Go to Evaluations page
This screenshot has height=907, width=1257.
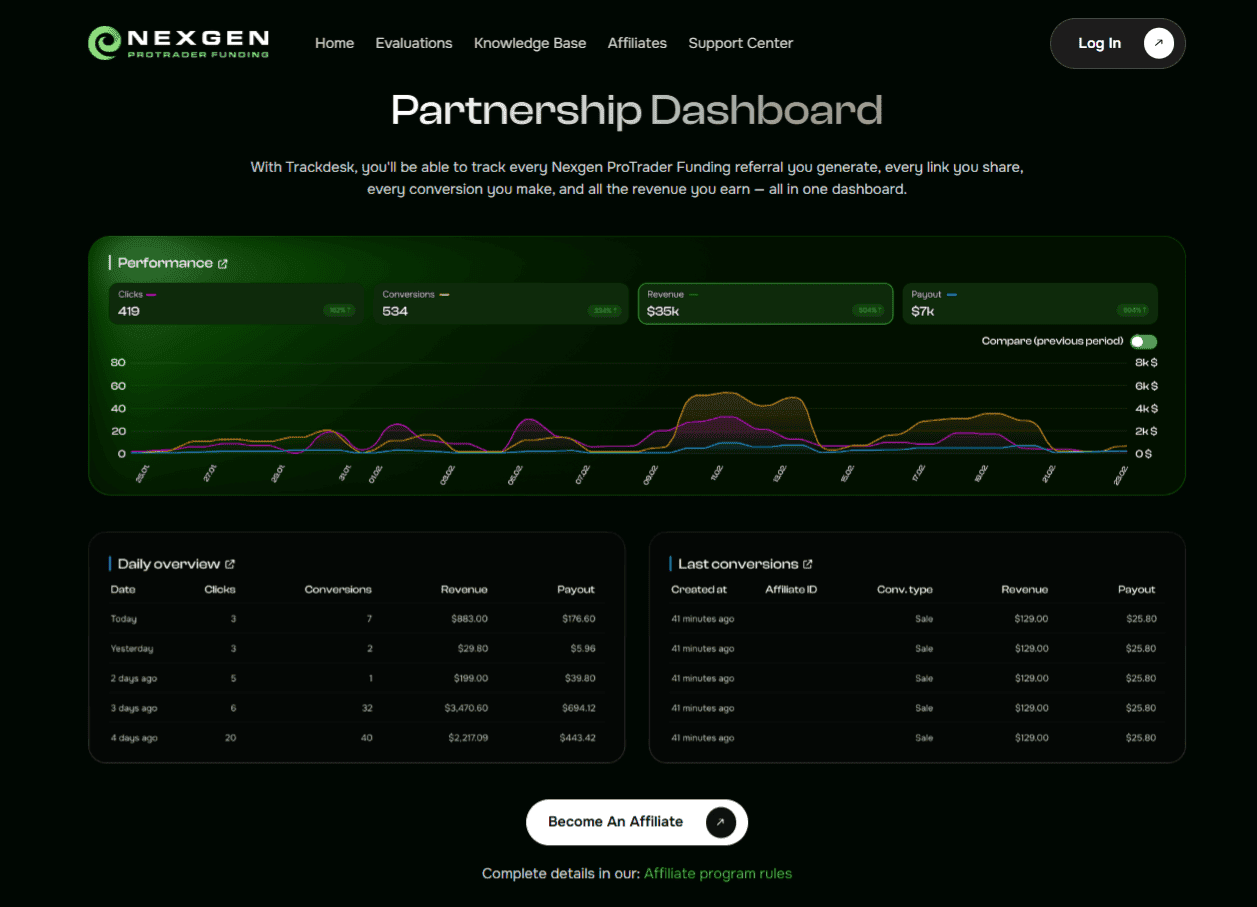click(414, 43)
